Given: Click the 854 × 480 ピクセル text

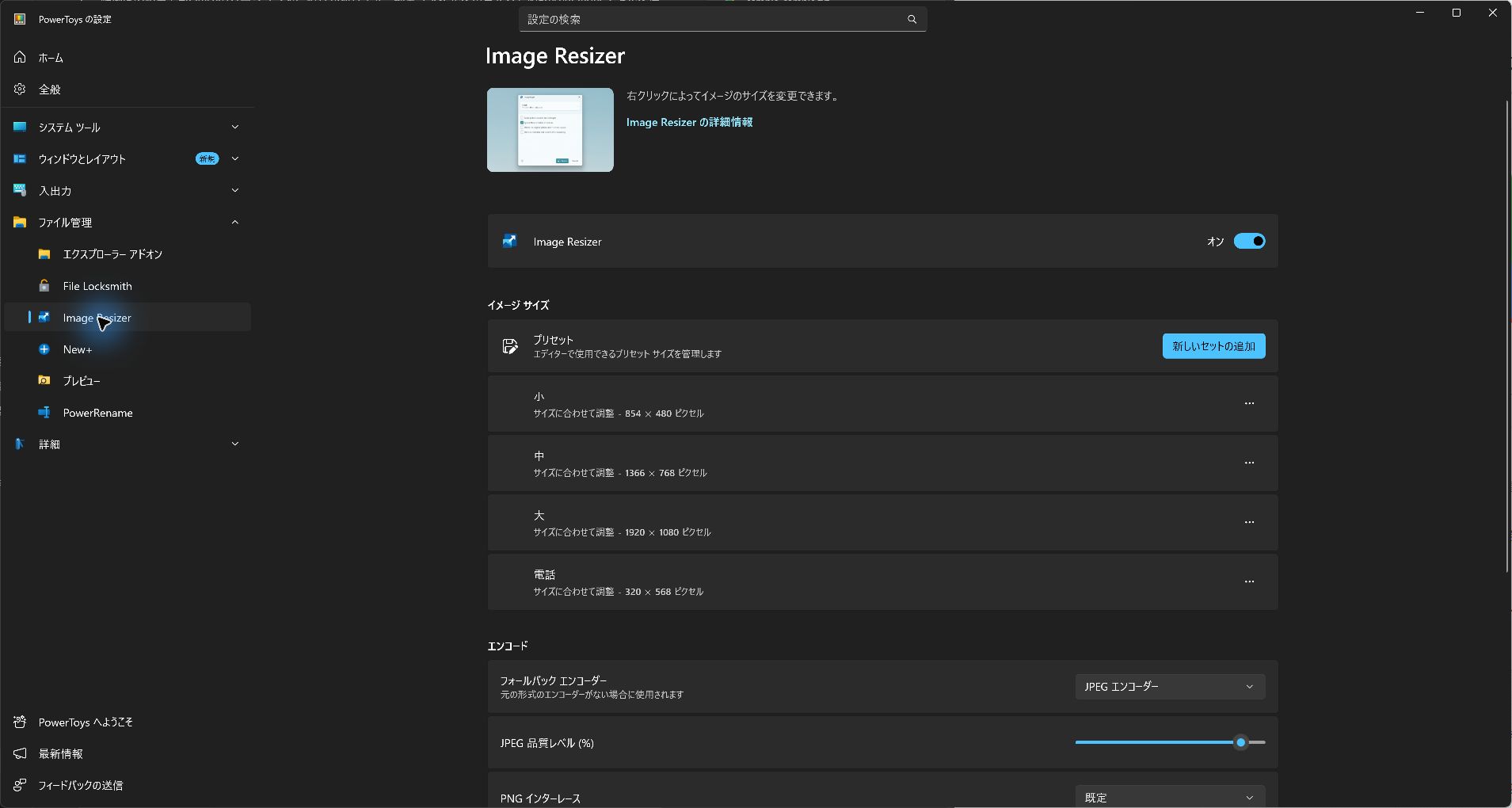Looking at the screenshot, I should coord(664,414).
